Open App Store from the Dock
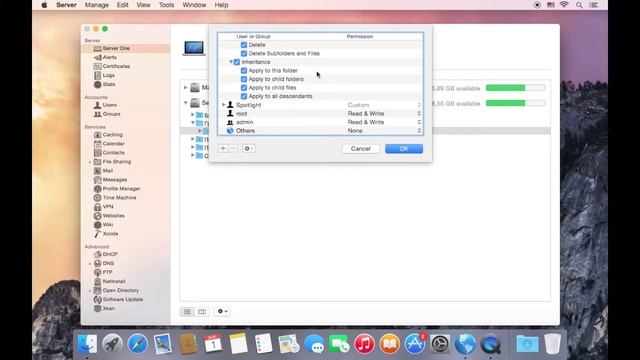Screen dimensions: 640x360 [415, 344]
